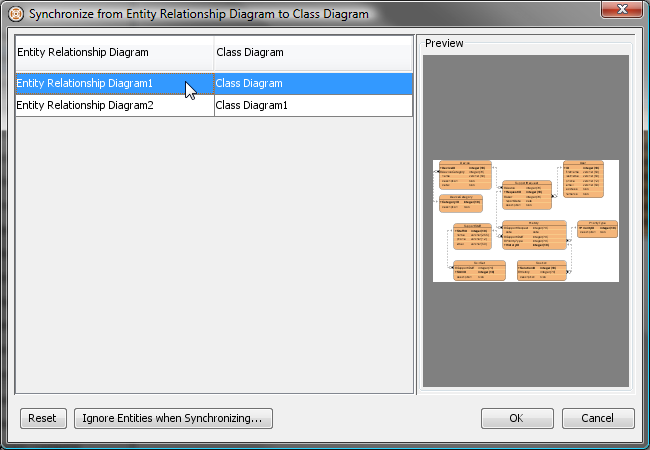This screenshot has height=450, width=650.
Task: Click the Visual Paradigm icon in title bar
Action: tap(16, 14)
